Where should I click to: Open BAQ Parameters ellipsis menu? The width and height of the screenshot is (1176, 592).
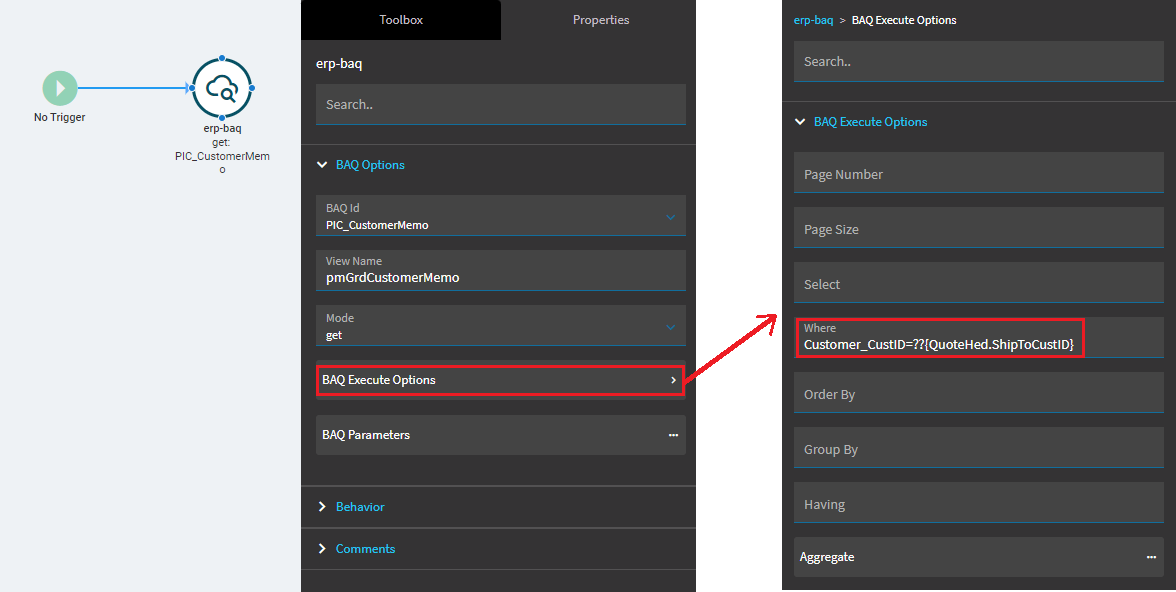coord(673,435)
